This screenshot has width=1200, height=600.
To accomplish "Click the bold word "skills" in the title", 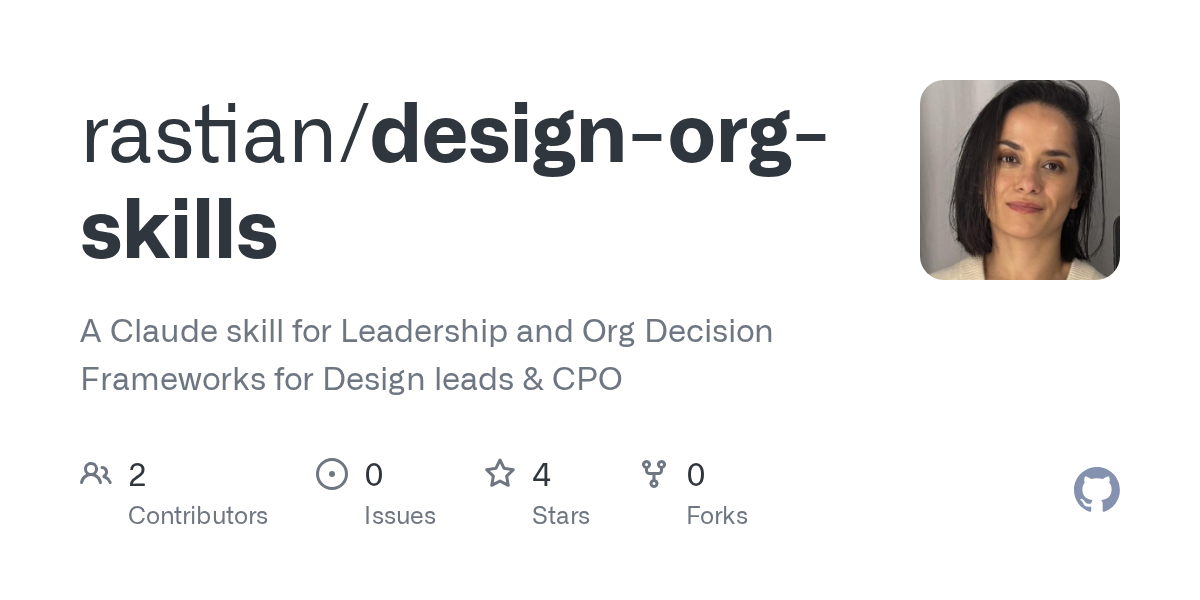I will pyautogui.click(x=179, y=229).
